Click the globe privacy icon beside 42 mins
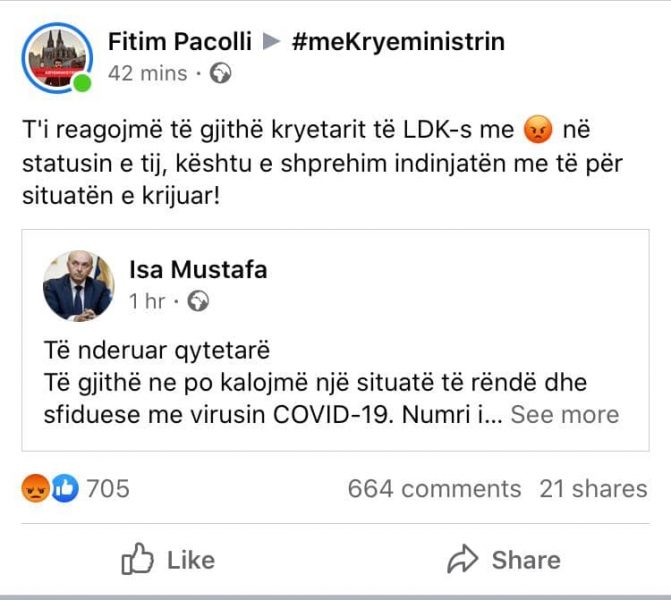This screenshot has width=671, height=600. (222, 73)
